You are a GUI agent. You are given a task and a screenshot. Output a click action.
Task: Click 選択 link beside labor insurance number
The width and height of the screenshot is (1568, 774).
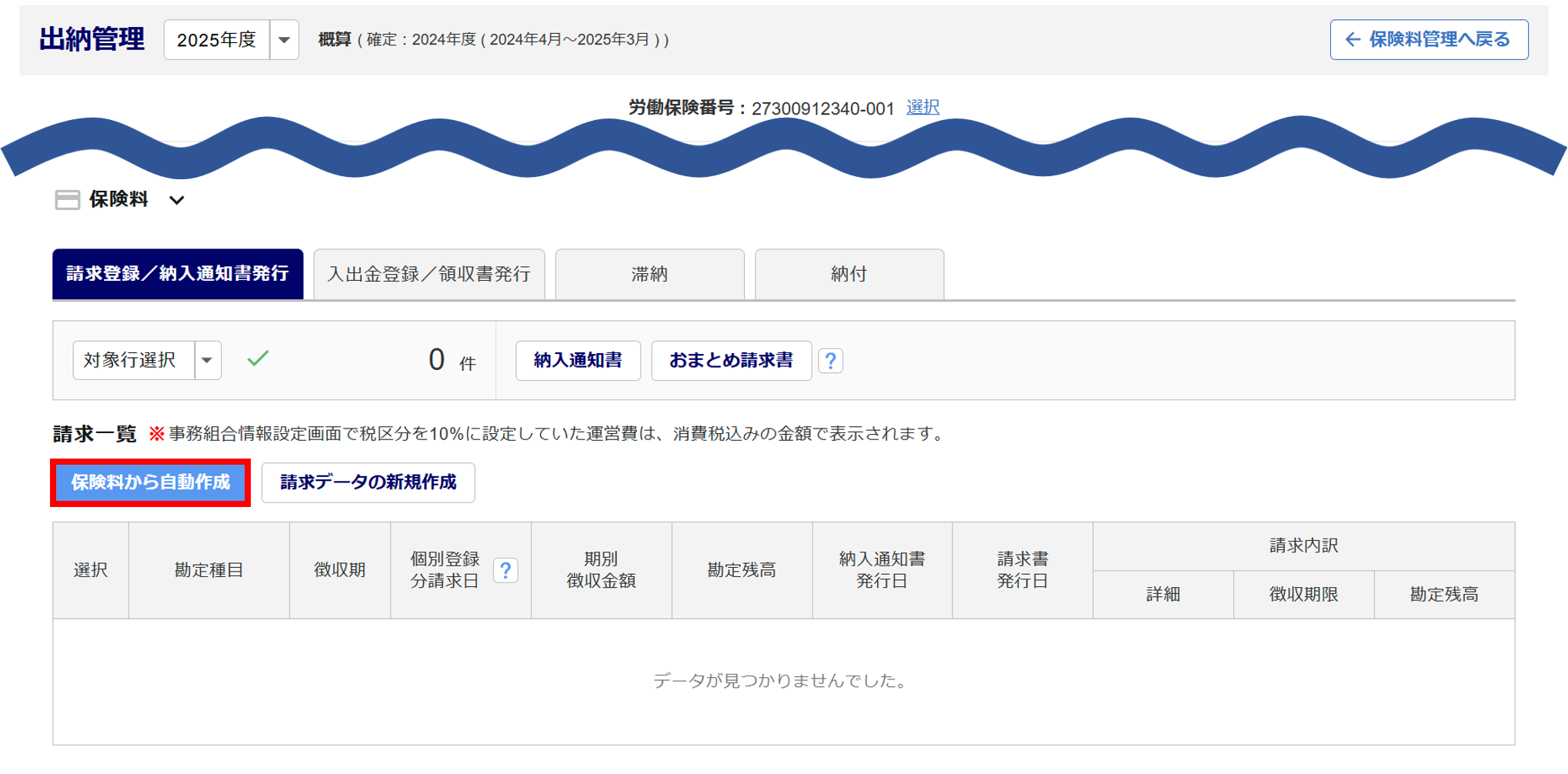pos(922,108)
